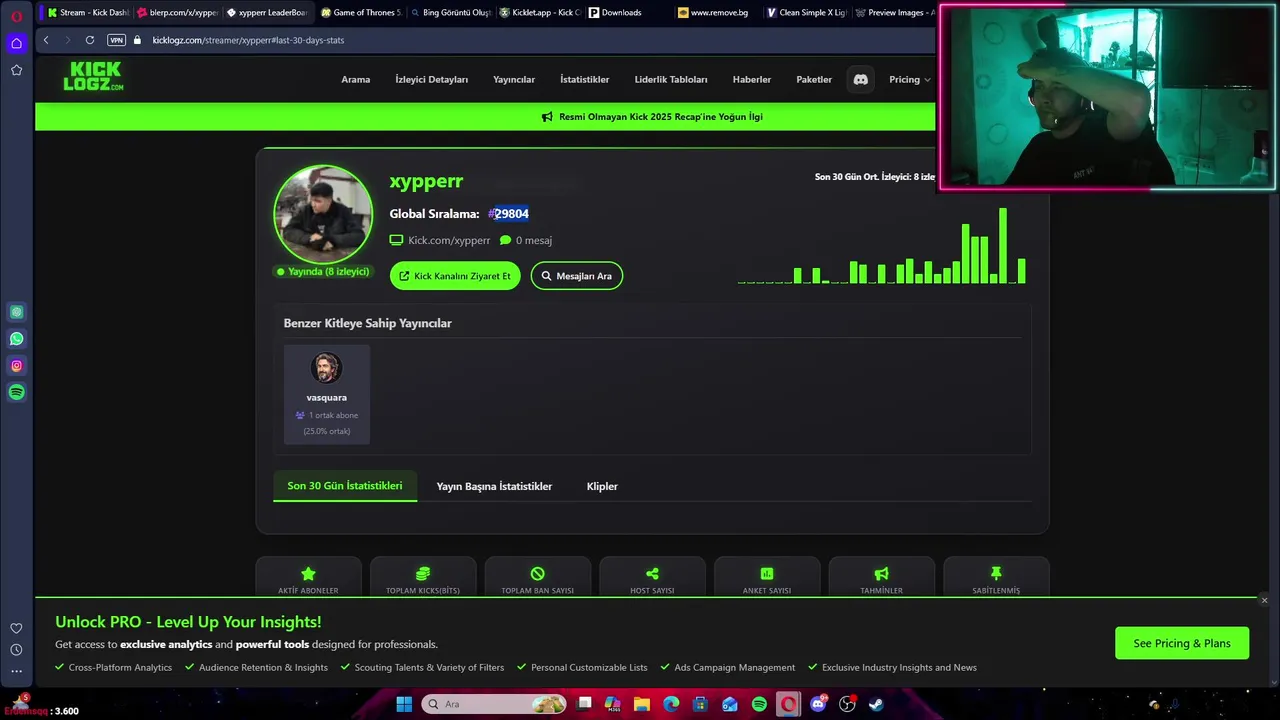Open File Explorer from the taskbar
The height and width of the screenshot is (720, 1280).
[641, 704]
